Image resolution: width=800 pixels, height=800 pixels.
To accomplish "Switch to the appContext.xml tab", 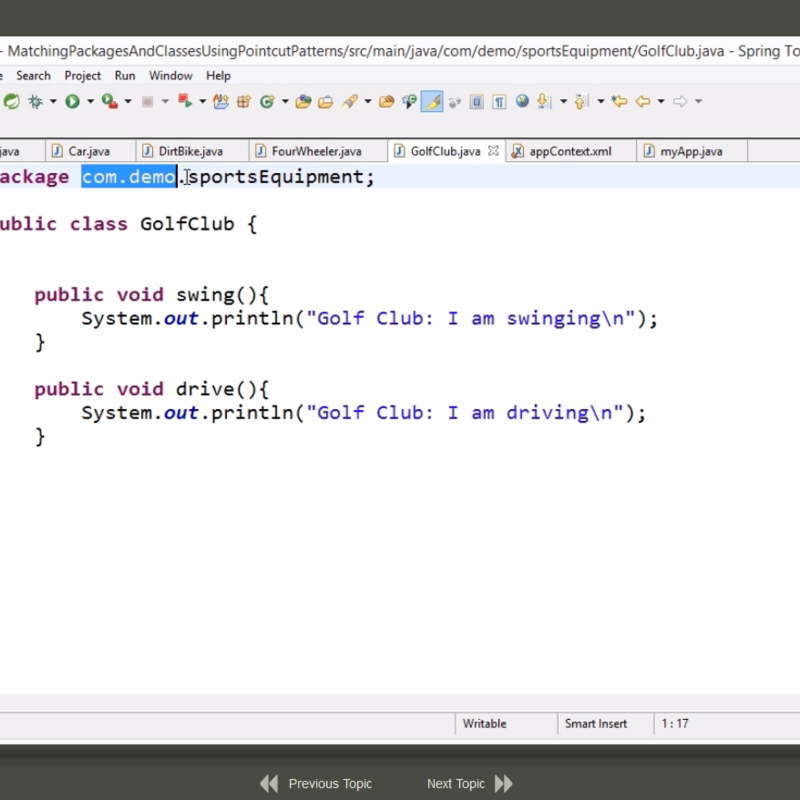I will pos(570,151).
